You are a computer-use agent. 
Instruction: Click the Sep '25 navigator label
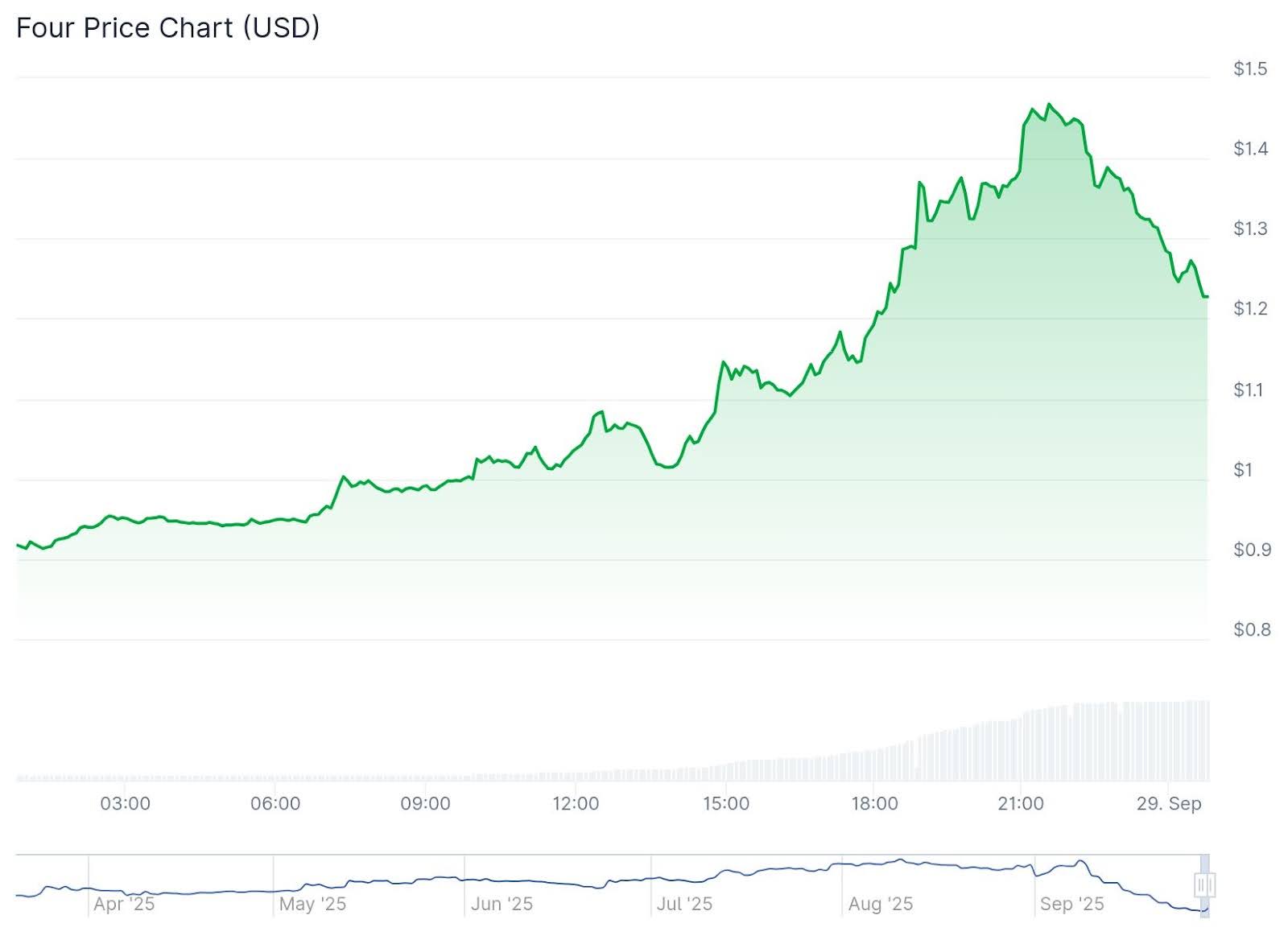click(x=1071, y=904)
